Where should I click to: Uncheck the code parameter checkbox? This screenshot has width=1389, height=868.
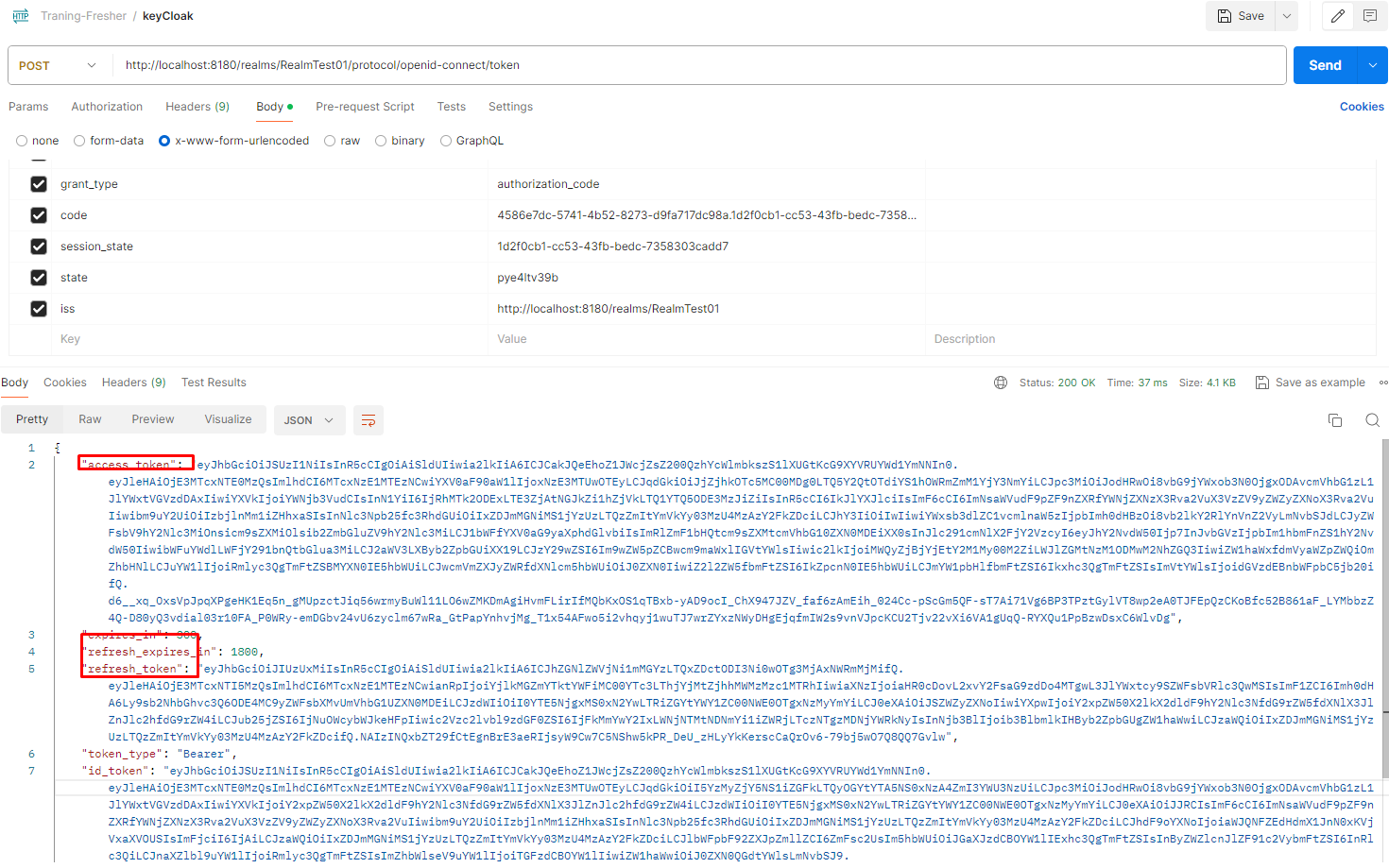click(39, 215)
